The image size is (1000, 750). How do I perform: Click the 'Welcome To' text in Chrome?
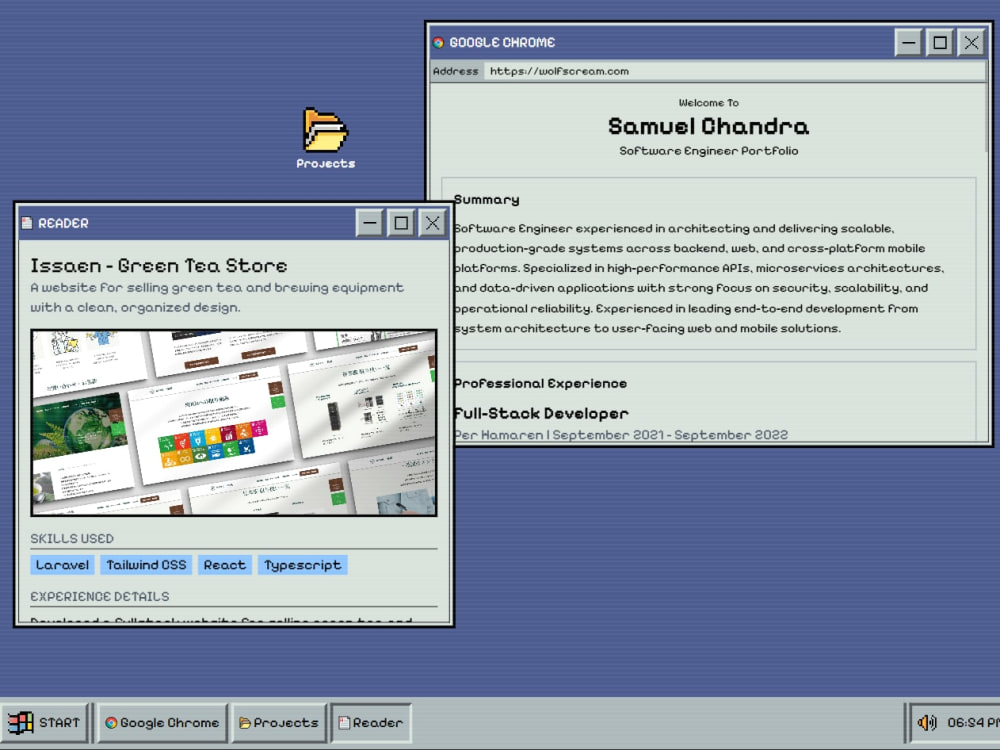point(709,103)
